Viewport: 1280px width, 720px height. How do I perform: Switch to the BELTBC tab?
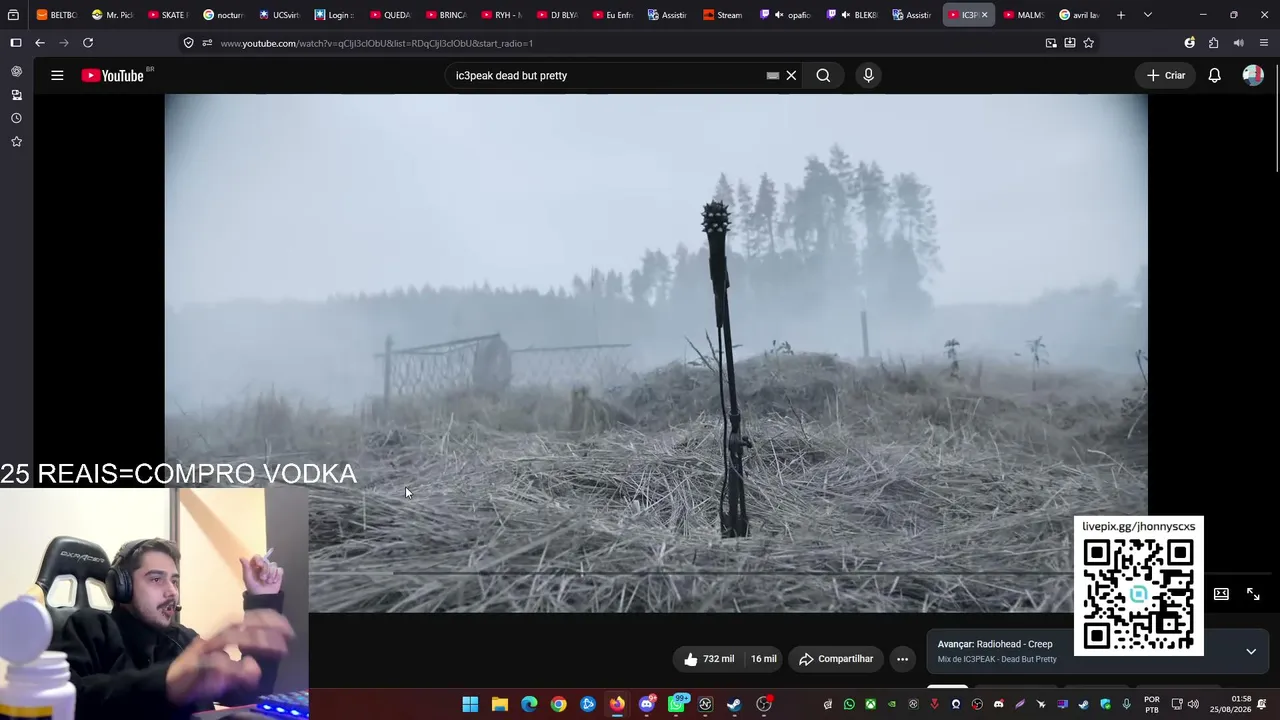click(57, 15)
